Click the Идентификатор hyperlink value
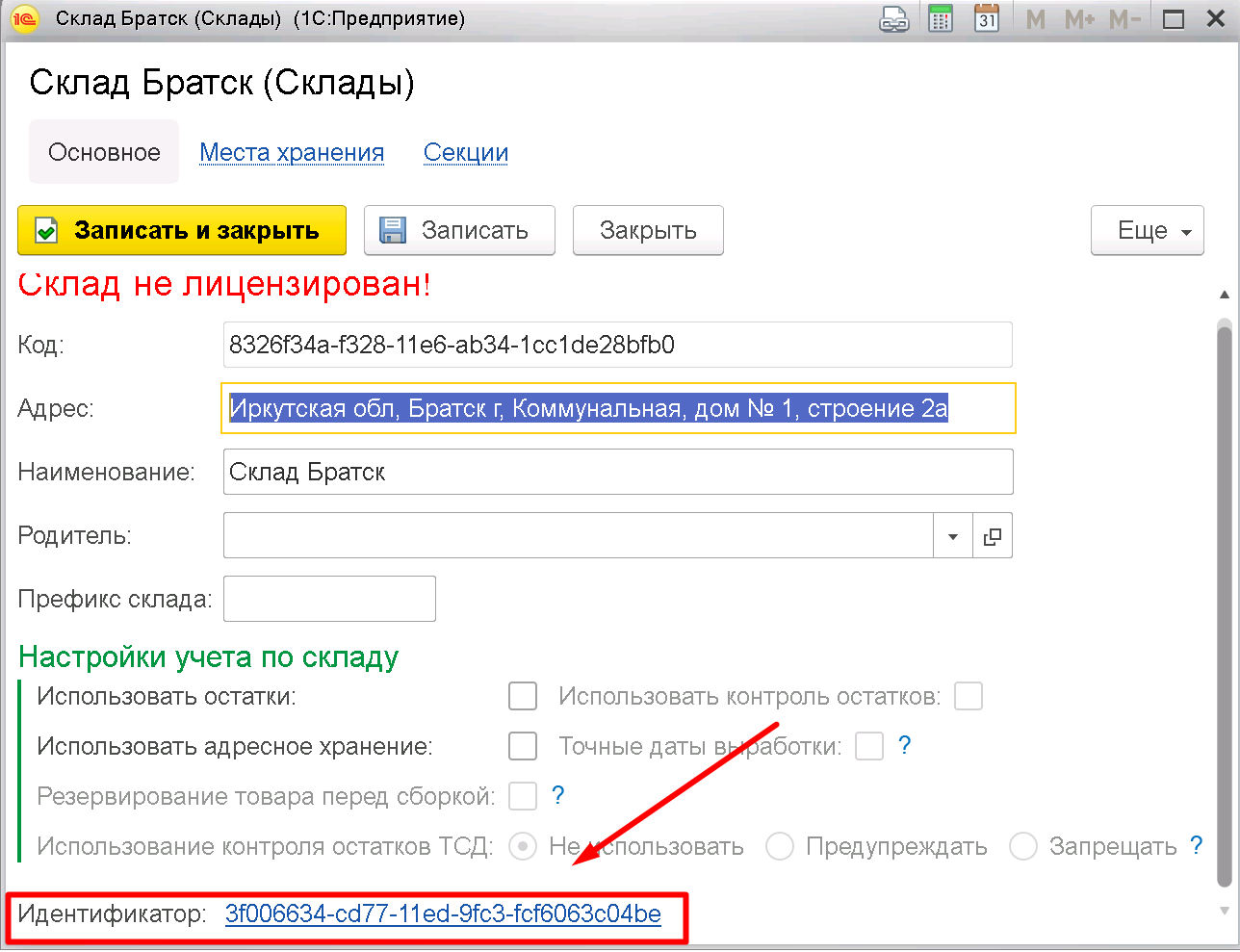This screenshot has width=1240, height=952. 443,913
